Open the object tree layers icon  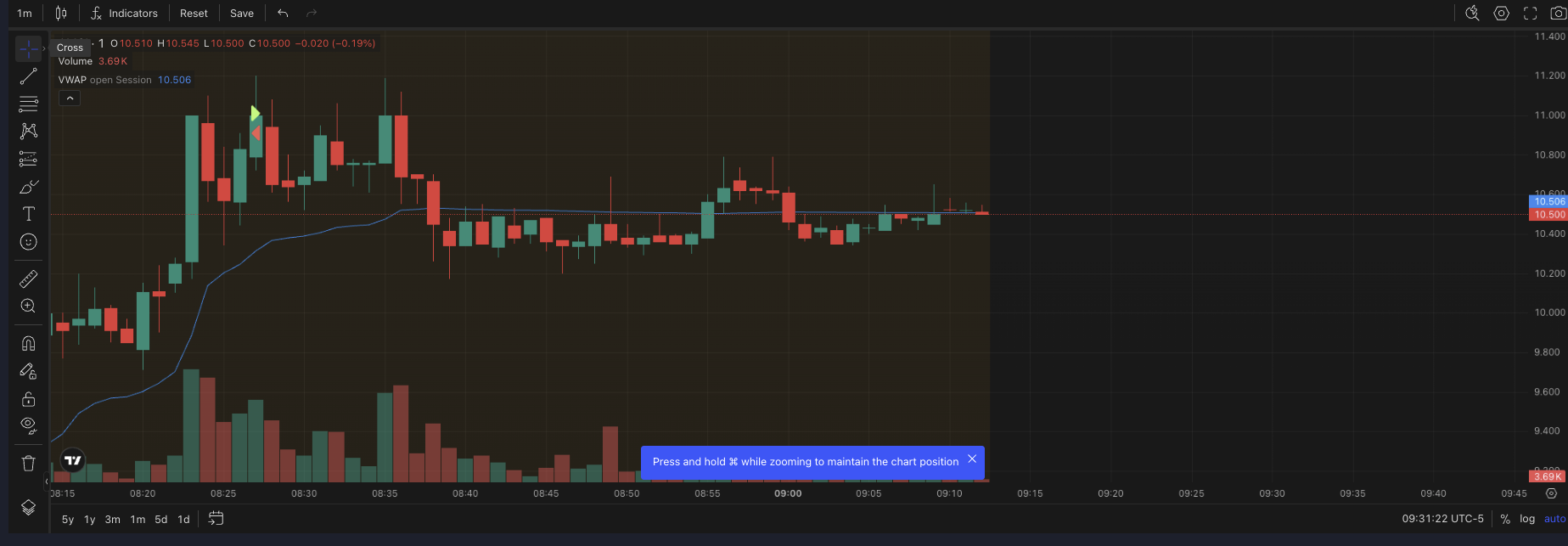point(28,507)
